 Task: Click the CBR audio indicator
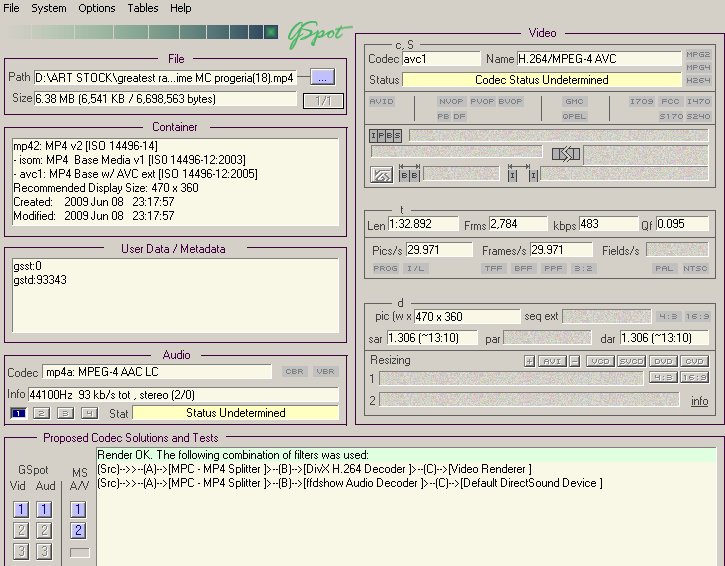pyautogui.click(x=294, y=372)
